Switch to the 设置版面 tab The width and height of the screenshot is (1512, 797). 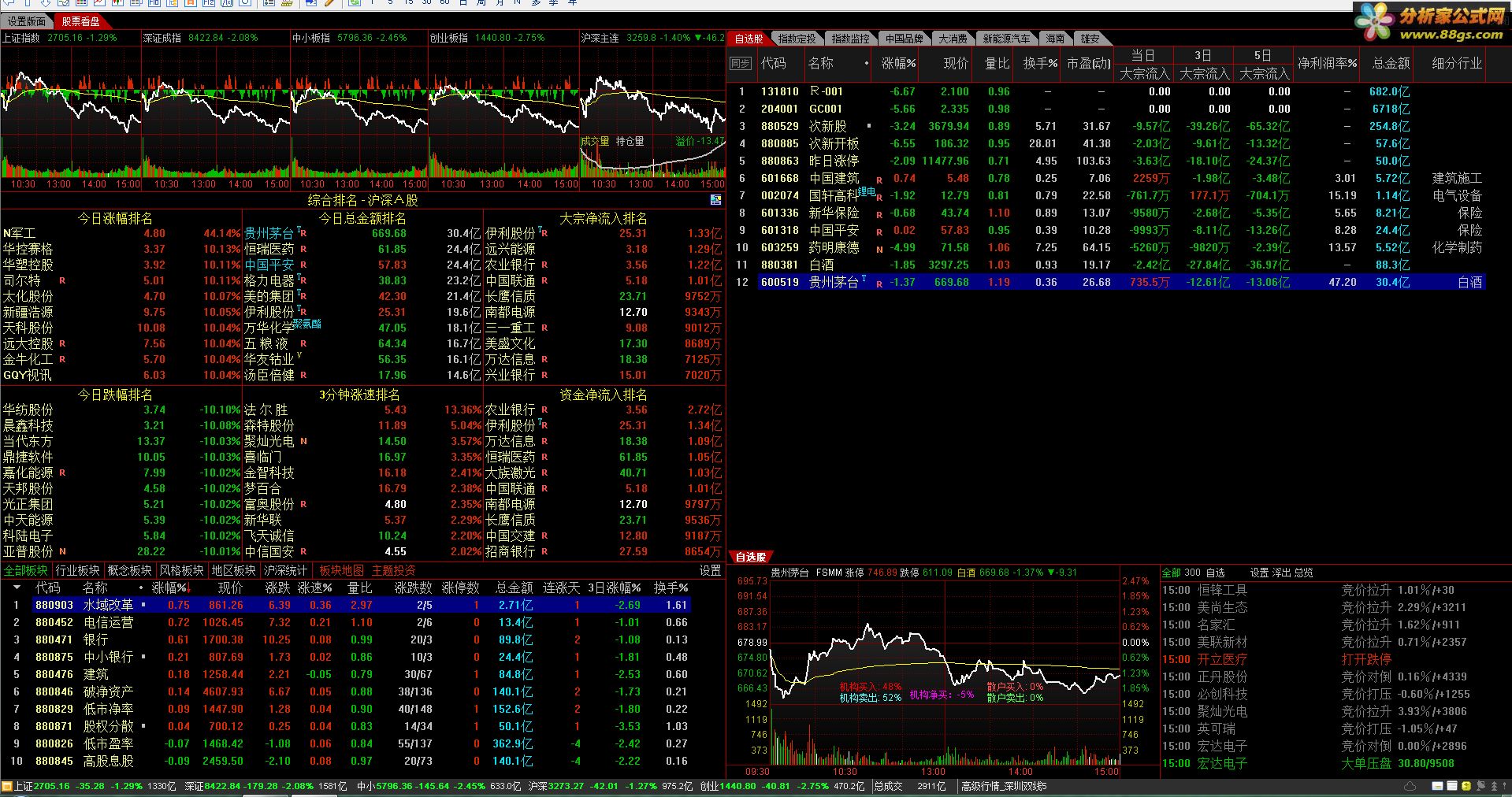click(x=28, y=21)
